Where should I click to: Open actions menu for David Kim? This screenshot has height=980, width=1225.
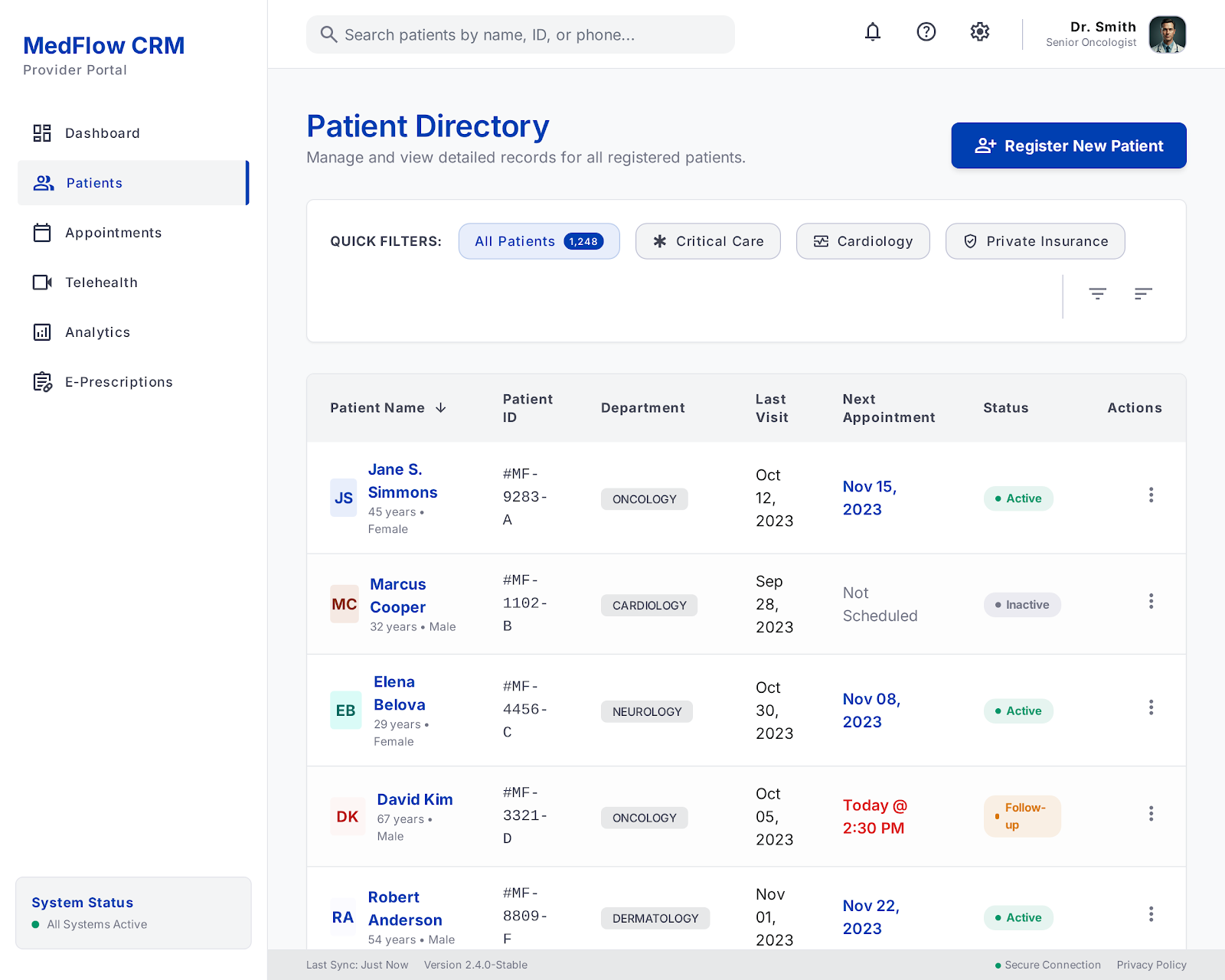point(1151,813)
